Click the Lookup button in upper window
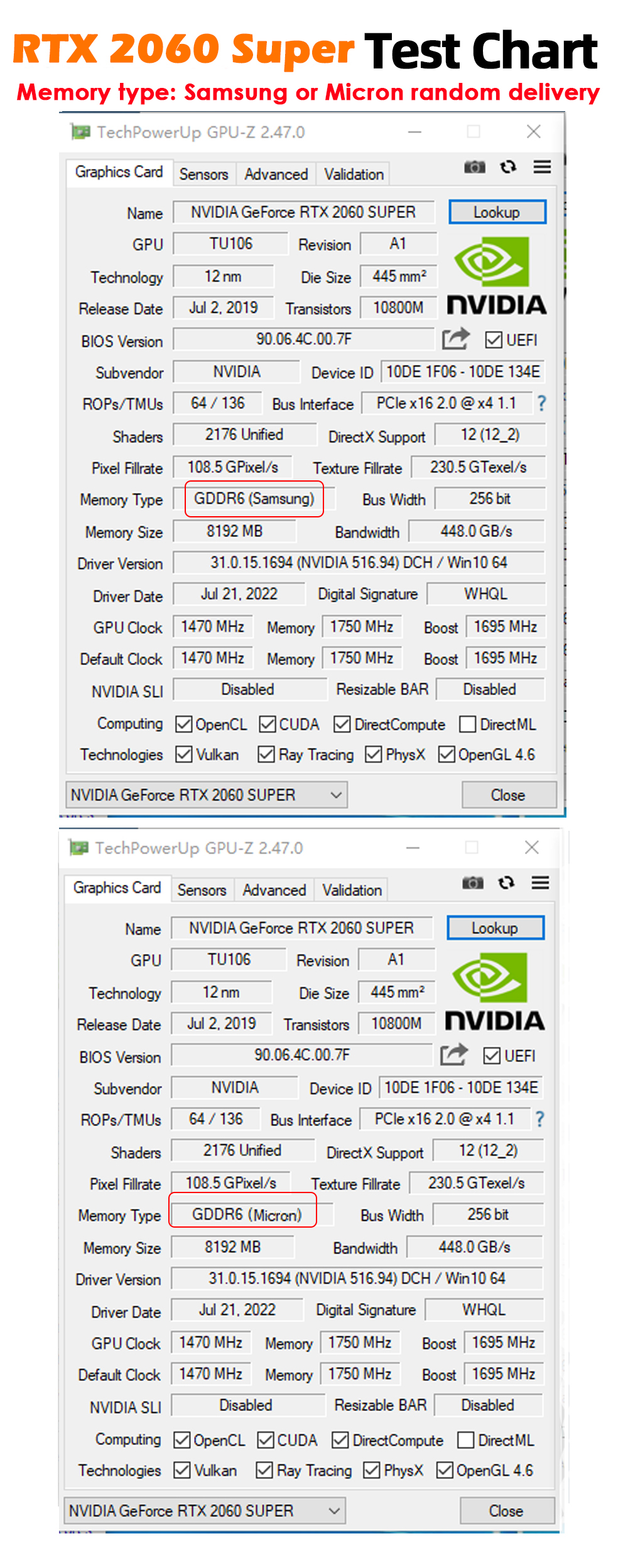 click(497, 212)
